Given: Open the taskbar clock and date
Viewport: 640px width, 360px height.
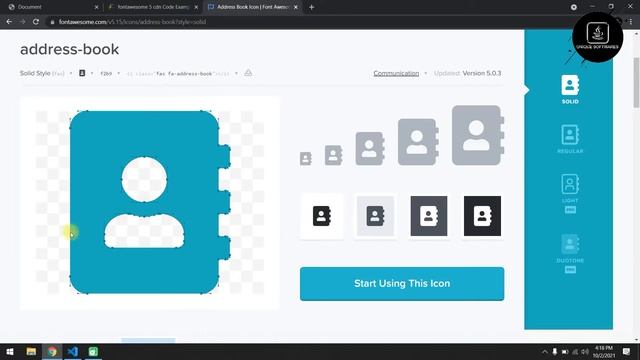Looking at the screenshot, I should pos(604,351).
